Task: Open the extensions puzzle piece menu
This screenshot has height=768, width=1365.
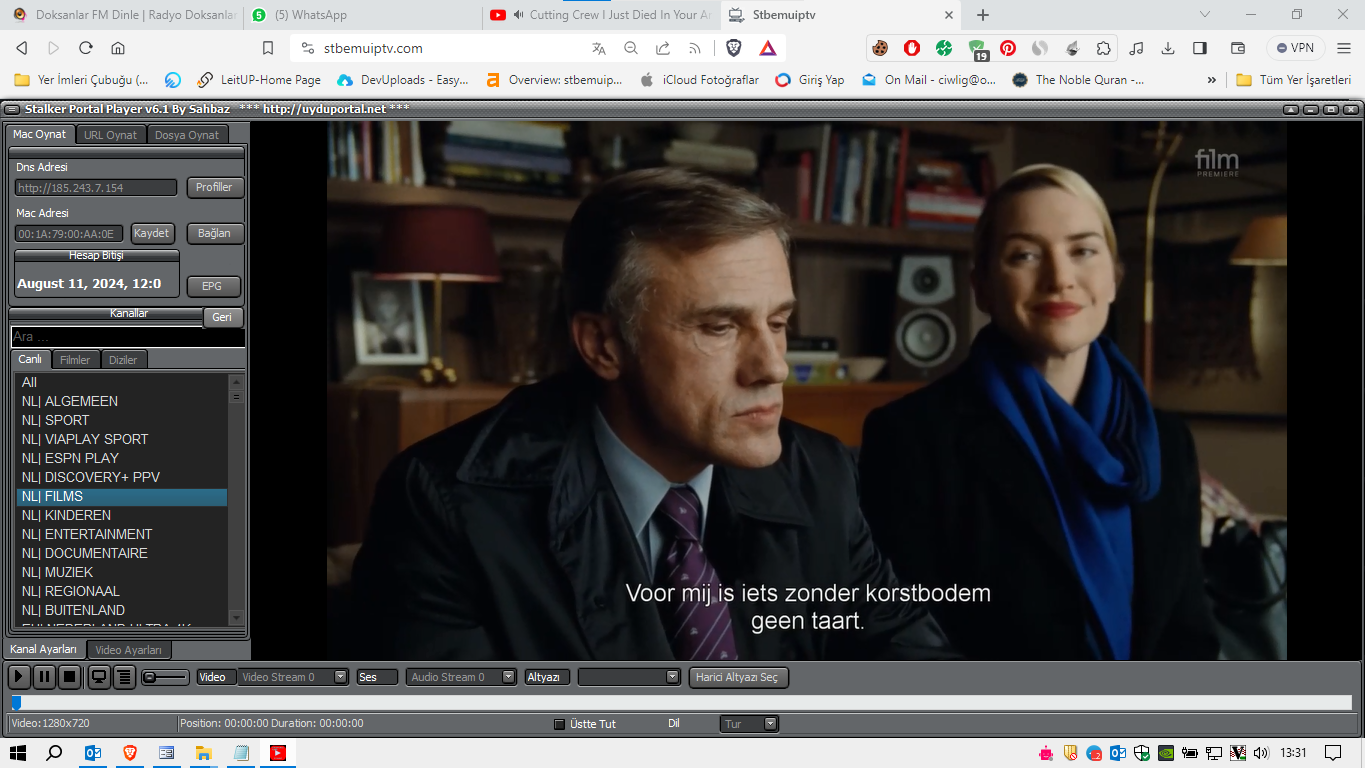Action: [x=1104, y=48]
